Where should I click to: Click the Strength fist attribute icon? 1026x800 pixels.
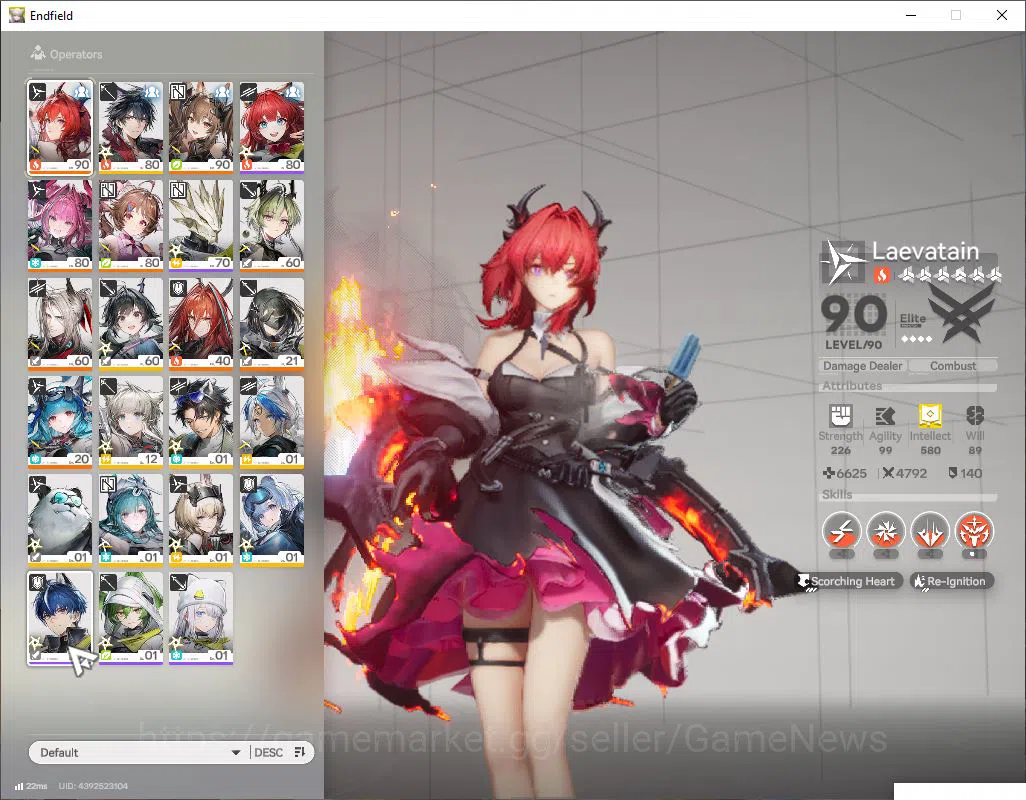pyautogui.click(x=841, y=415)
